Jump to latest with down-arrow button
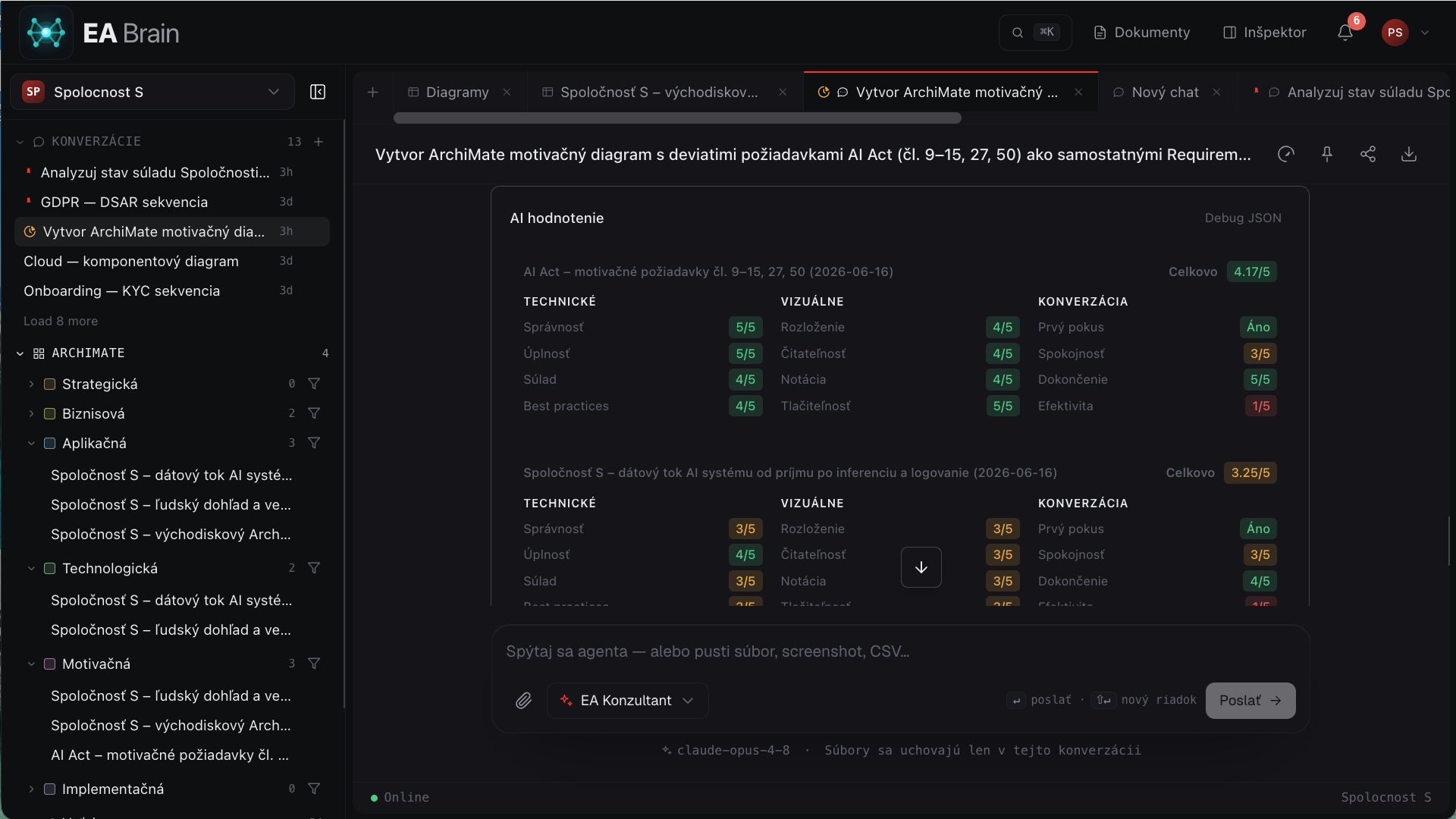The image size is (1456, 819). pyautogui.click(x=921, y=567)
